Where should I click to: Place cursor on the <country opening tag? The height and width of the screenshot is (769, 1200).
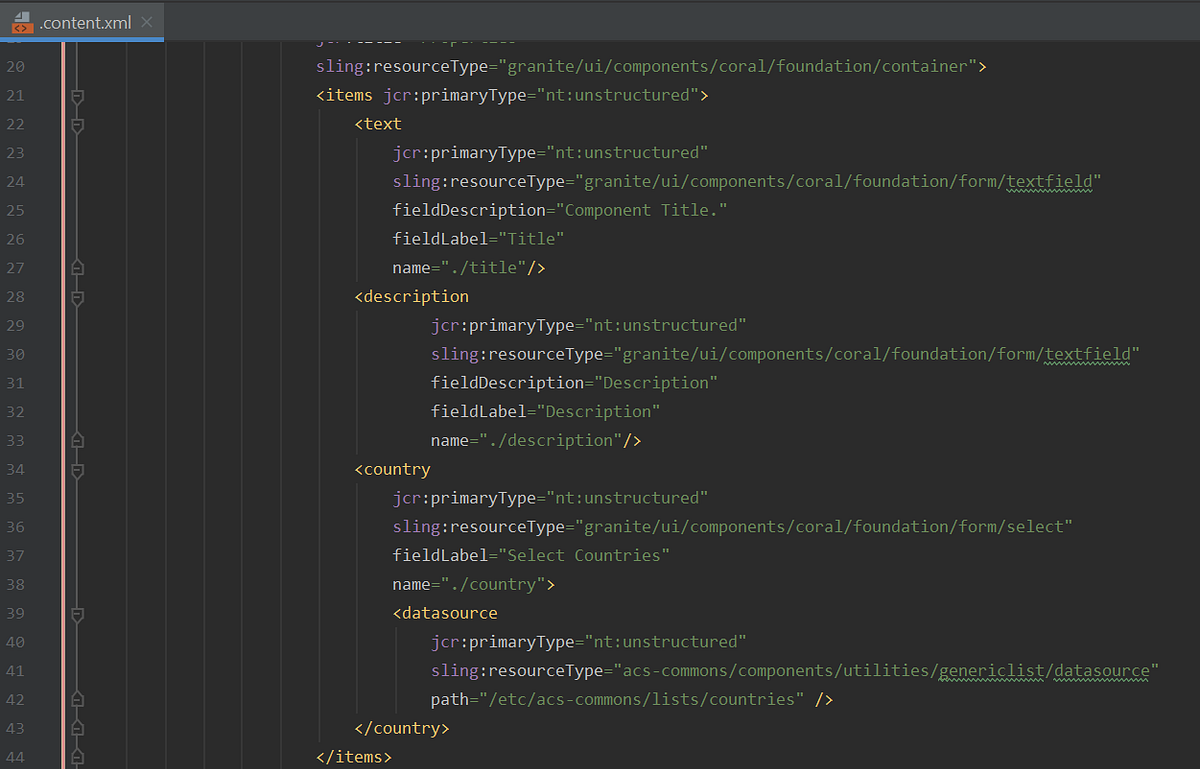click(392, 469)
